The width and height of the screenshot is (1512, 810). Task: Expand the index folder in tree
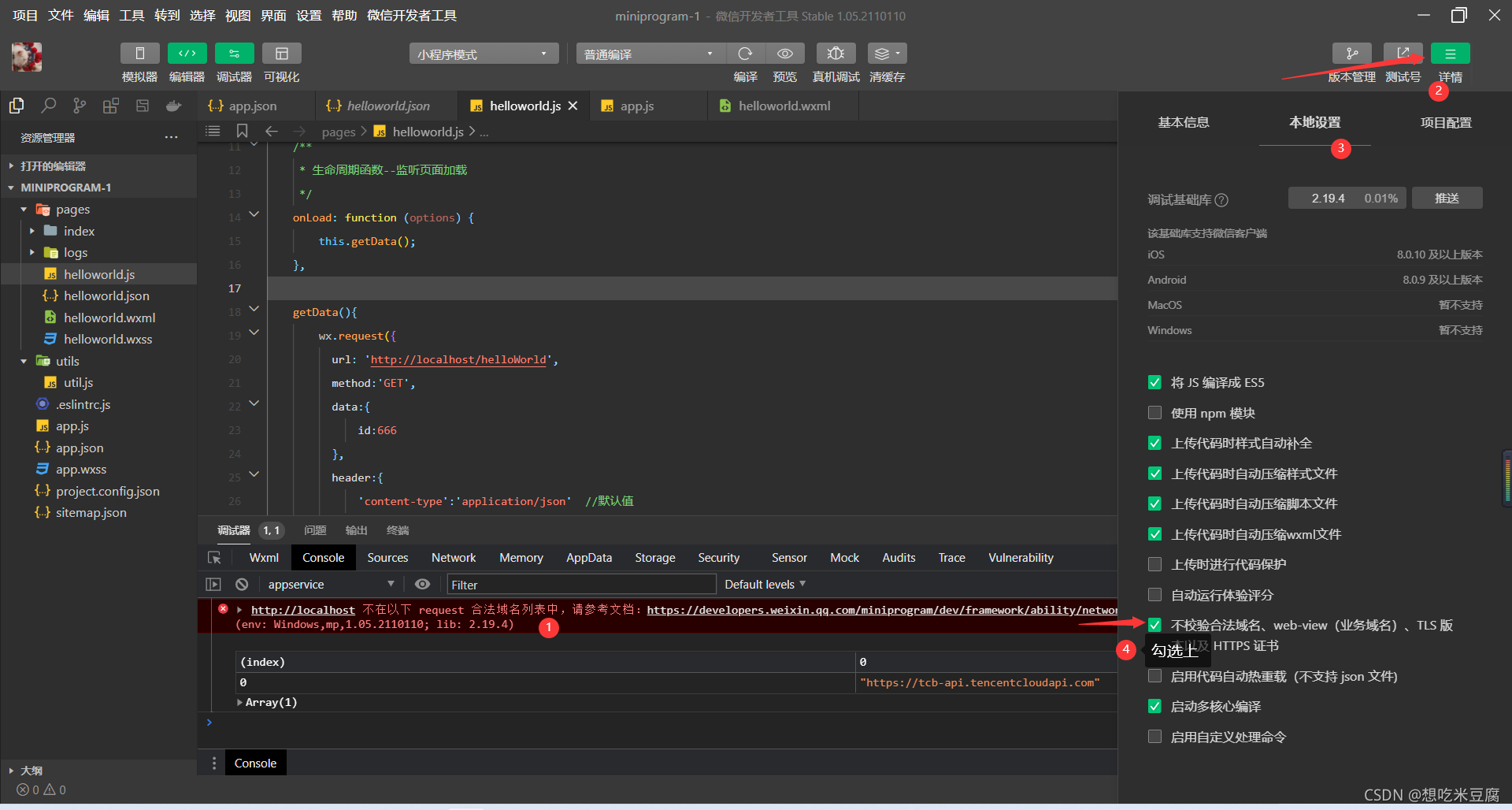(32, 231)
